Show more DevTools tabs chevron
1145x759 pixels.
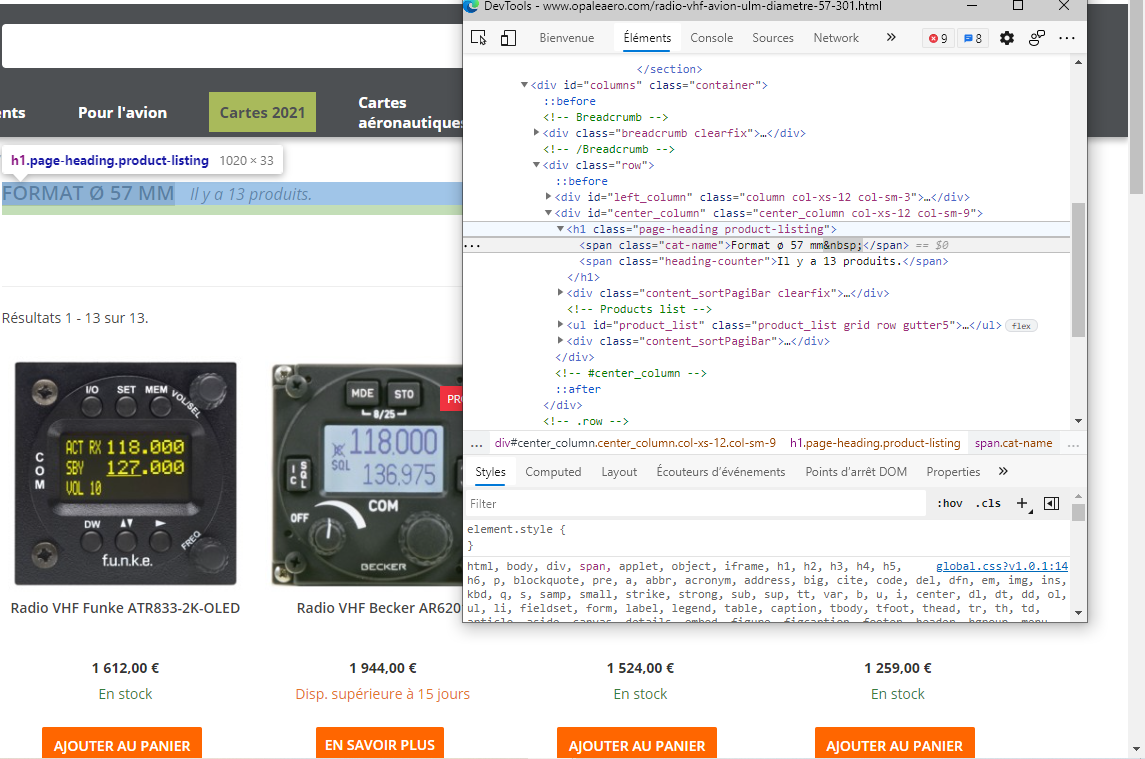tap(891, 38)
